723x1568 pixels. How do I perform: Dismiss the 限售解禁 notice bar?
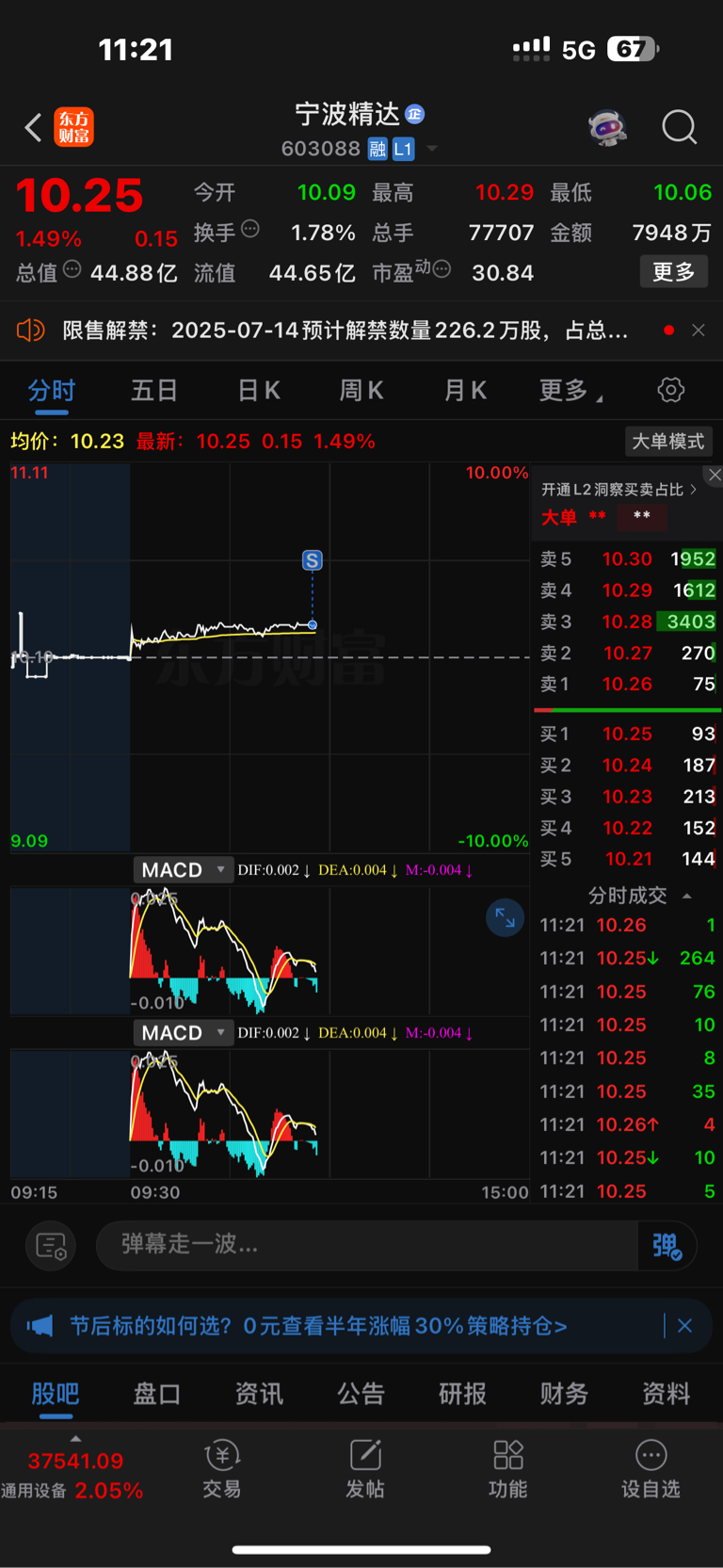tap(699, 331)
